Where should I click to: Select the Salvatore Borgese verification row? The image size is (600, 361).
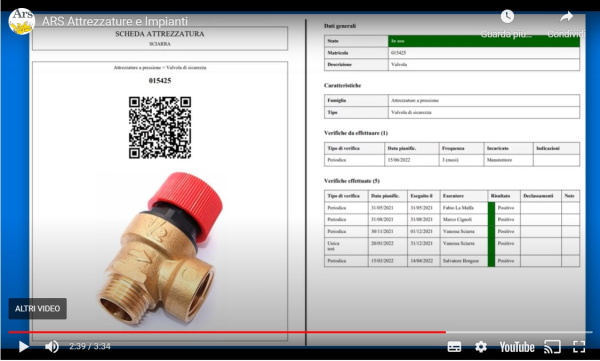coord(452,261)
